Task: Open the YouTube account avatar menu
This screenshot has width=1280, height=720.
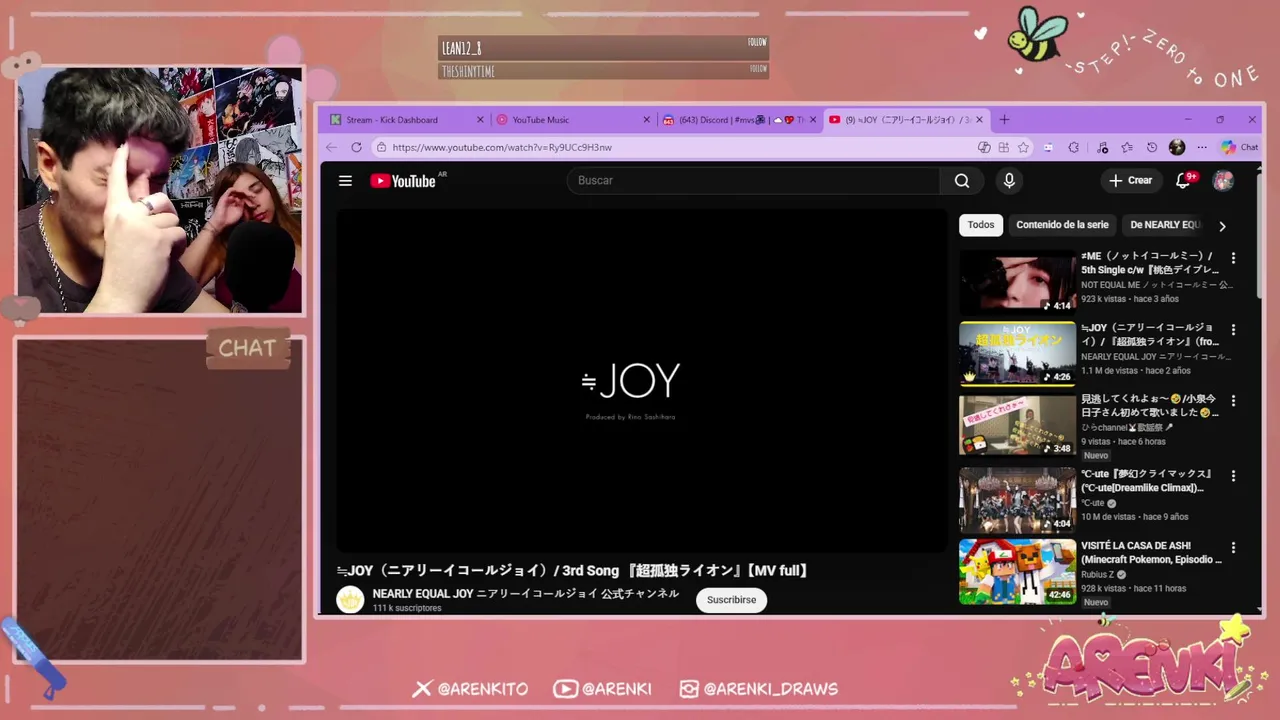Action: 1223,181
